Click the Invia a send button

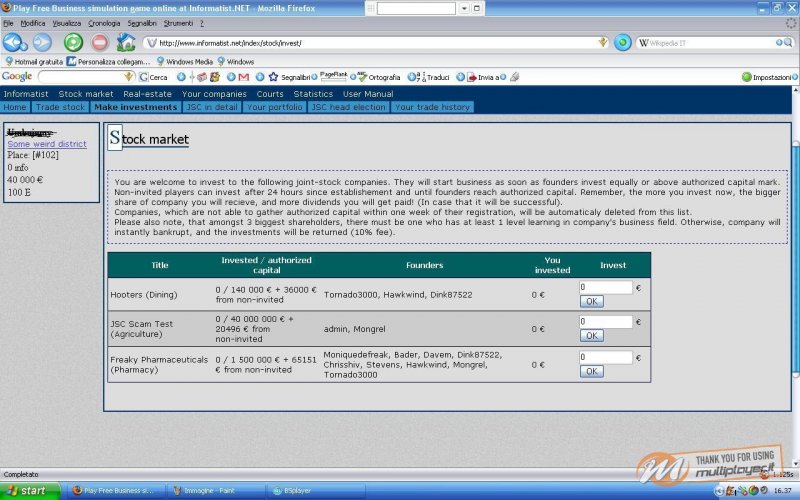483,77
